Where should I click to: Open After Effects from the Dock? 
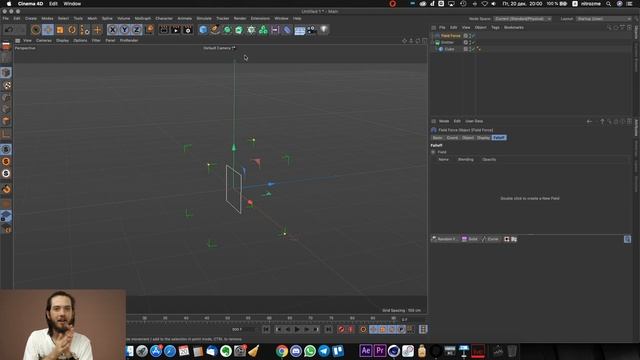(x=366, y=351)
